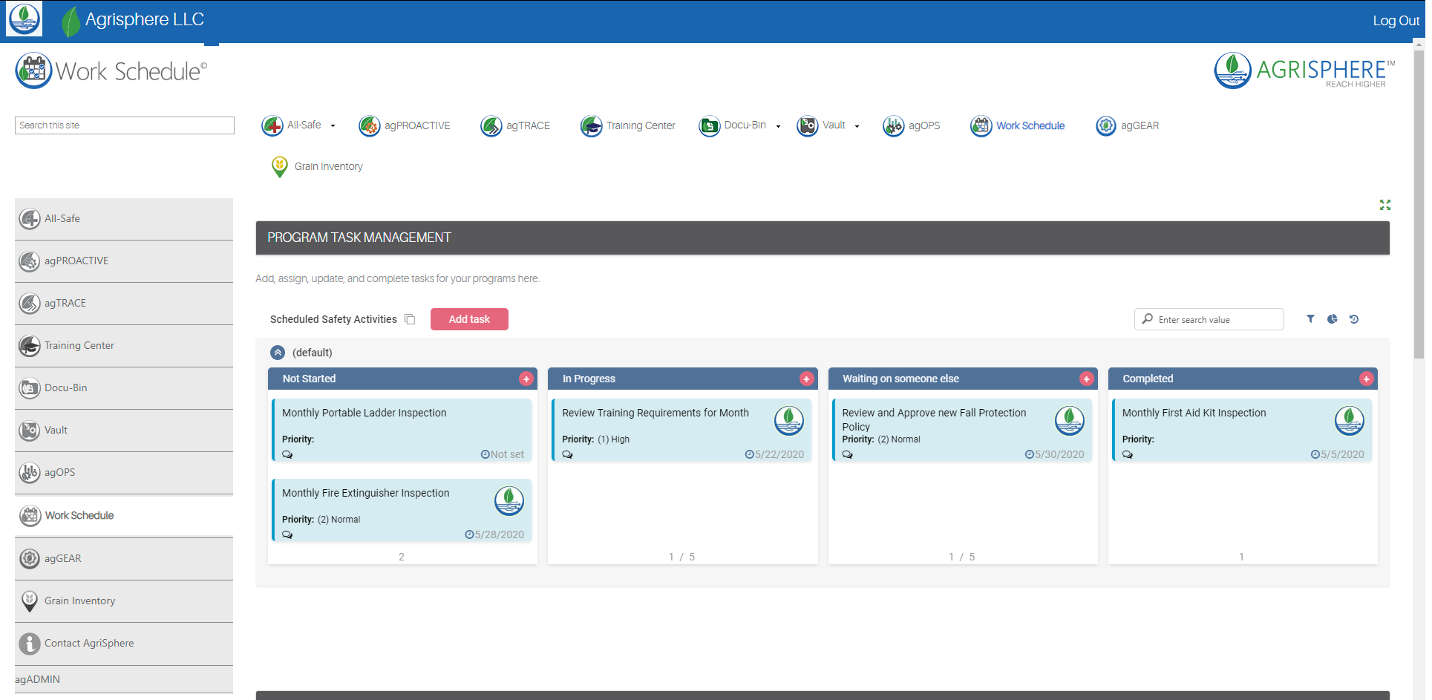The height and width of the screenshot is (700, 1432).
Task: Open Contact AgriSphere in the left sidebar
Action: [124, 643]
